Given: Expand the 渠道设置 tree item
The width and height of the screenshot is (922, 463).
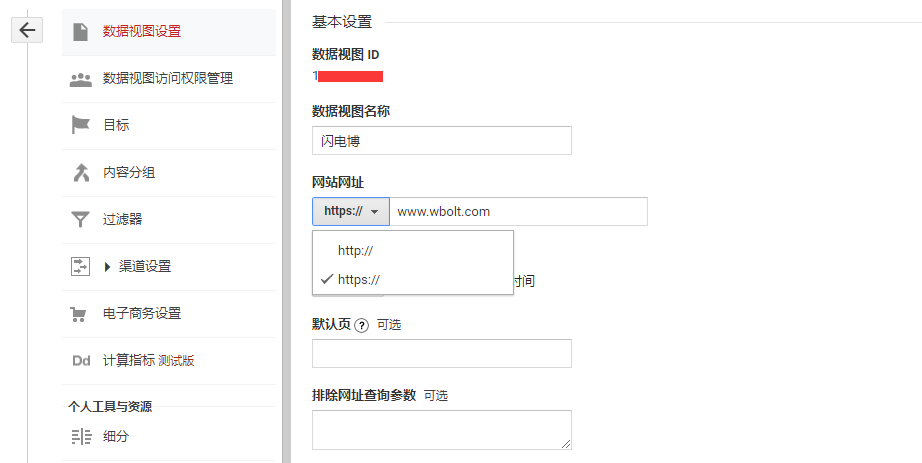Looking at the screenshot, I should click(x=107, y=267).
